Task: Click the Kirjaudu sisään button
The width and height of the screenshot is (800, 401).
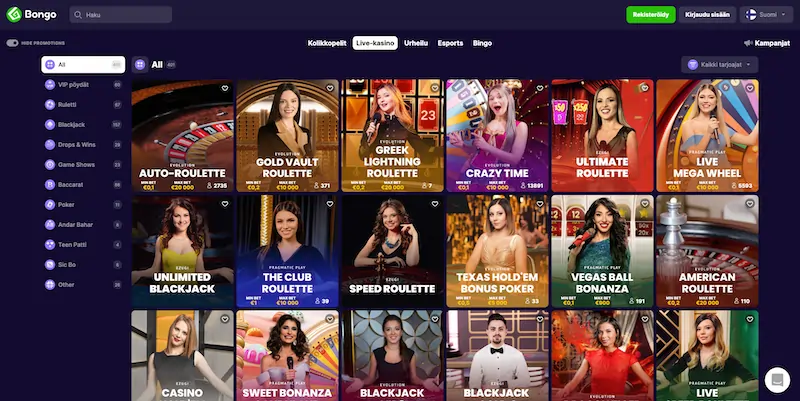Action: coord(707,15)
